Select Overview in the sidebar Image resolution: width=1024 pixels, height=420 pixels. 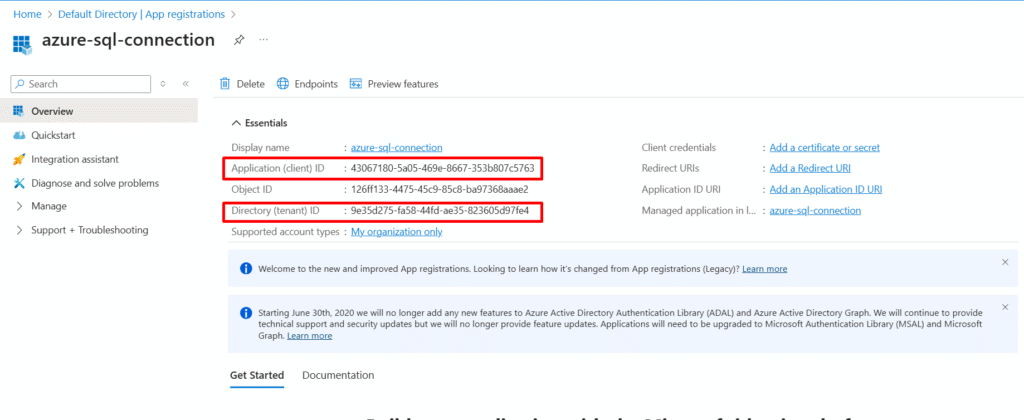[99, 111]
